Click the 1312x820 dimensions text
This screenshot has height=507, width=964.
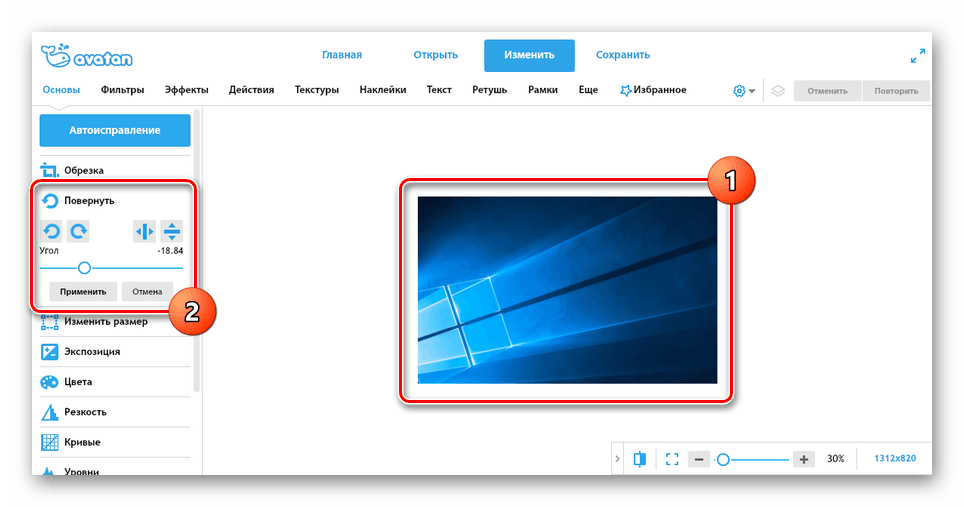895,458
